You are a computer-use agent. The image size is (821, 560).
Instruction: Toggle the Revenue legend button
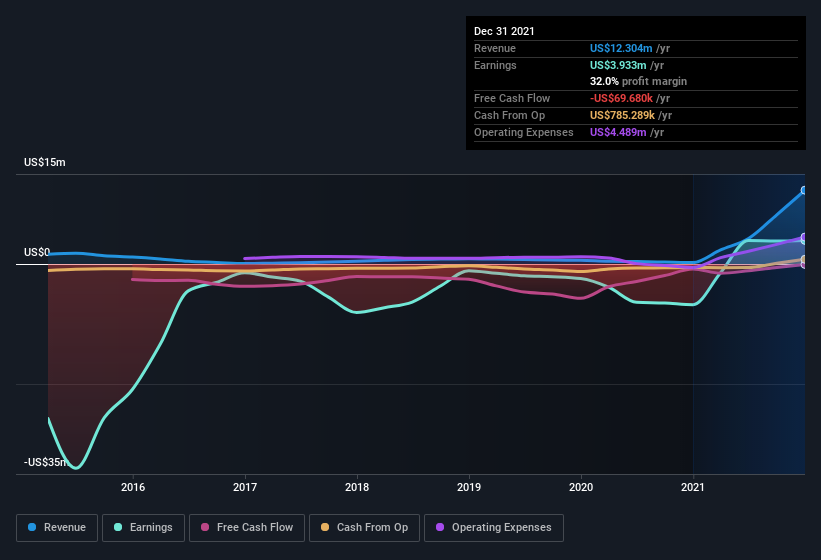(x=57, y=528)
